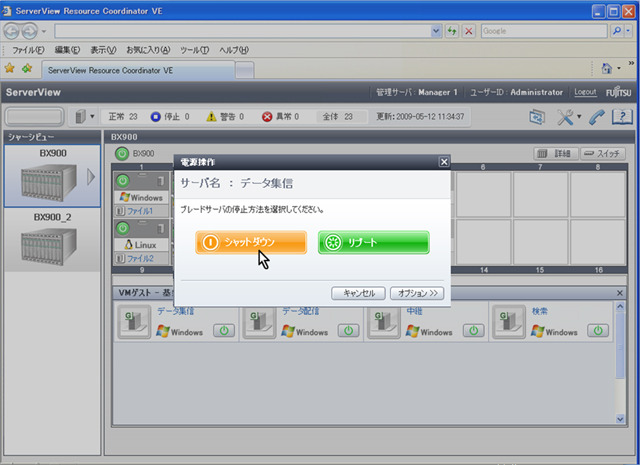Viewport: 640px width, 465px height.
Task: Expand the BX900 chassis arrow
Action: point(91,177)
